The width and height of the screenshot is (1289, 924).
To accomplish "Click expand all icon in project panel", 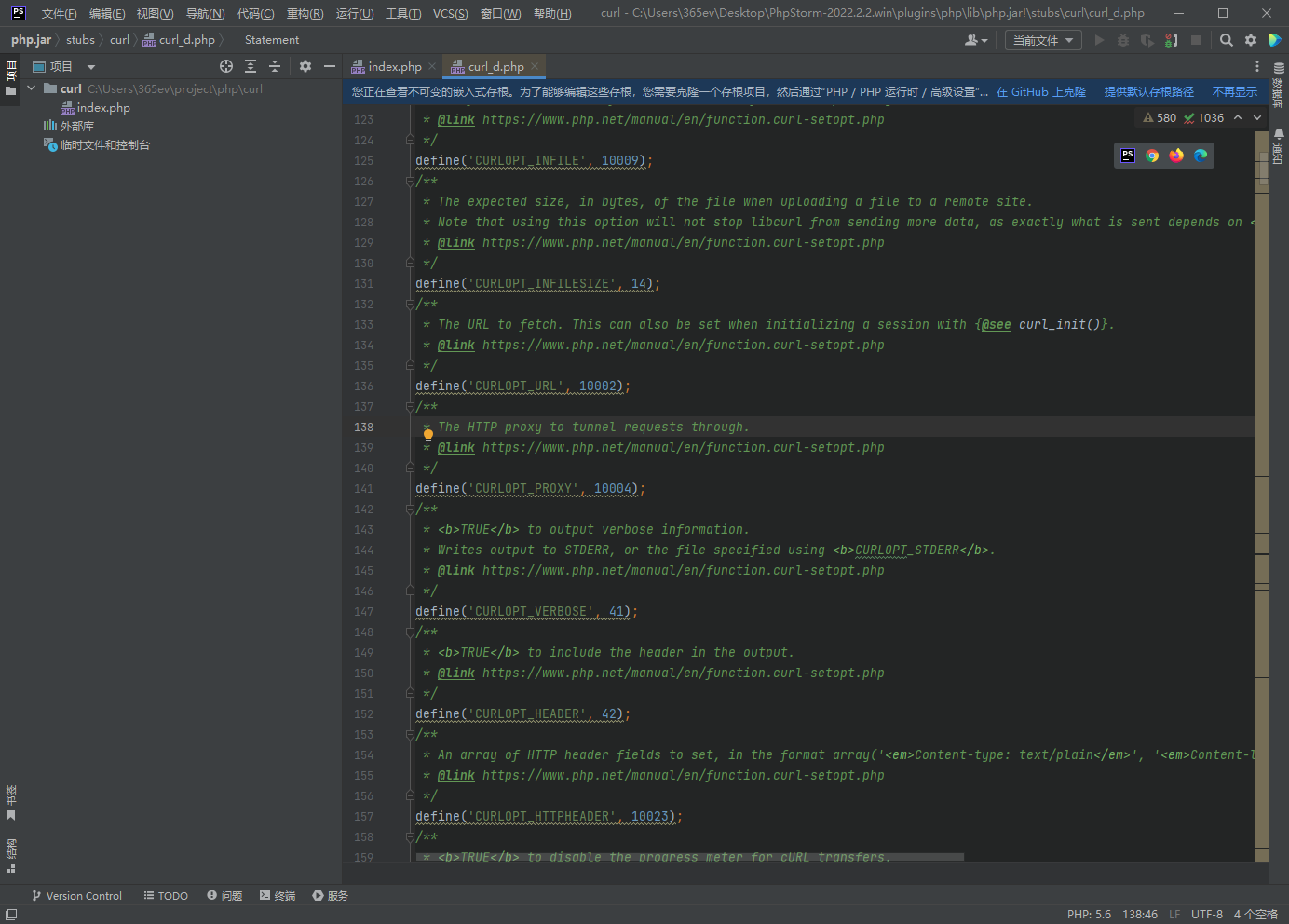I will click(x=251, y=66).
